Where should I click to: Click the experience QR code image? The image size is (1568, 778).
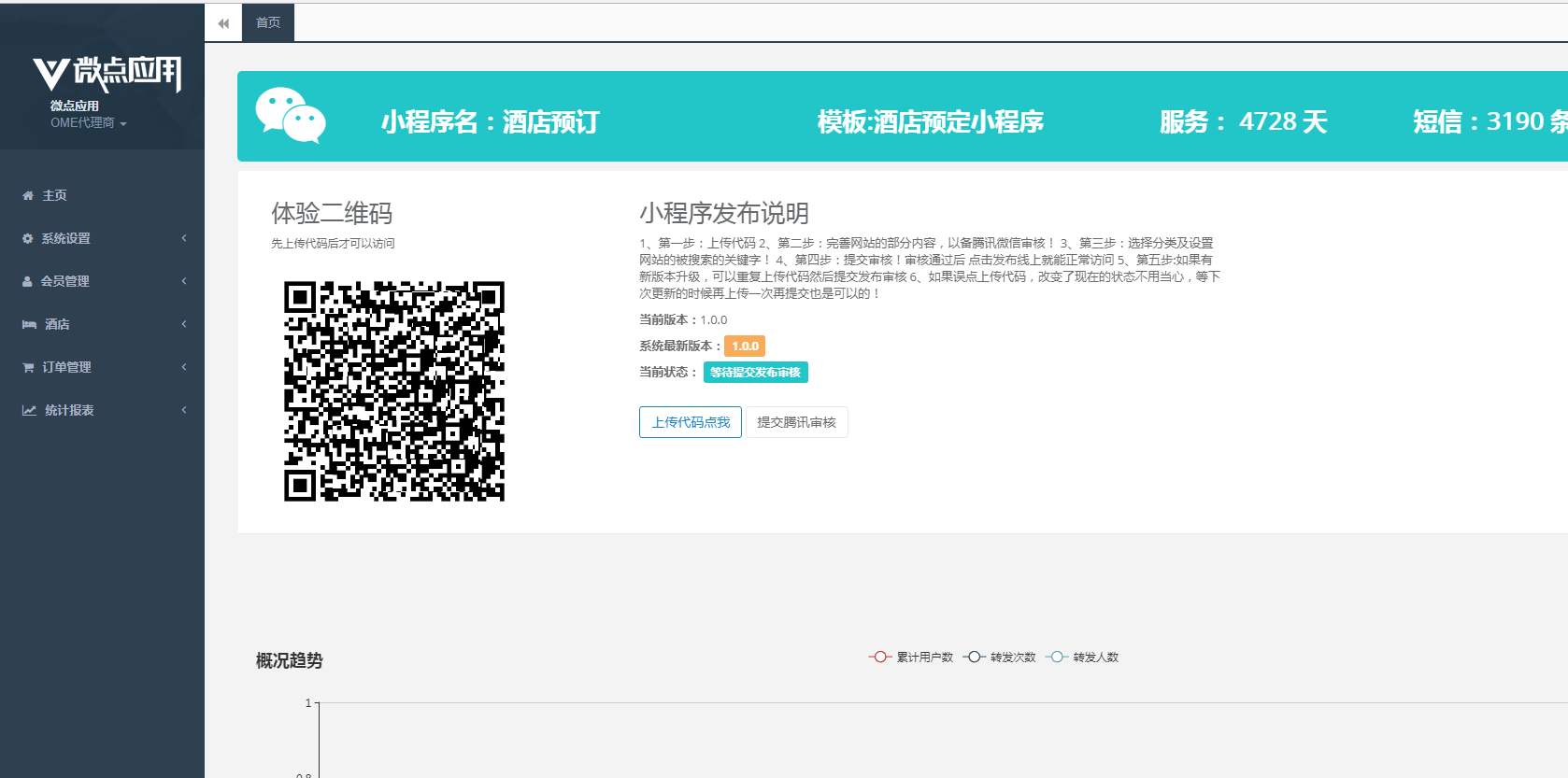(394, 391)
